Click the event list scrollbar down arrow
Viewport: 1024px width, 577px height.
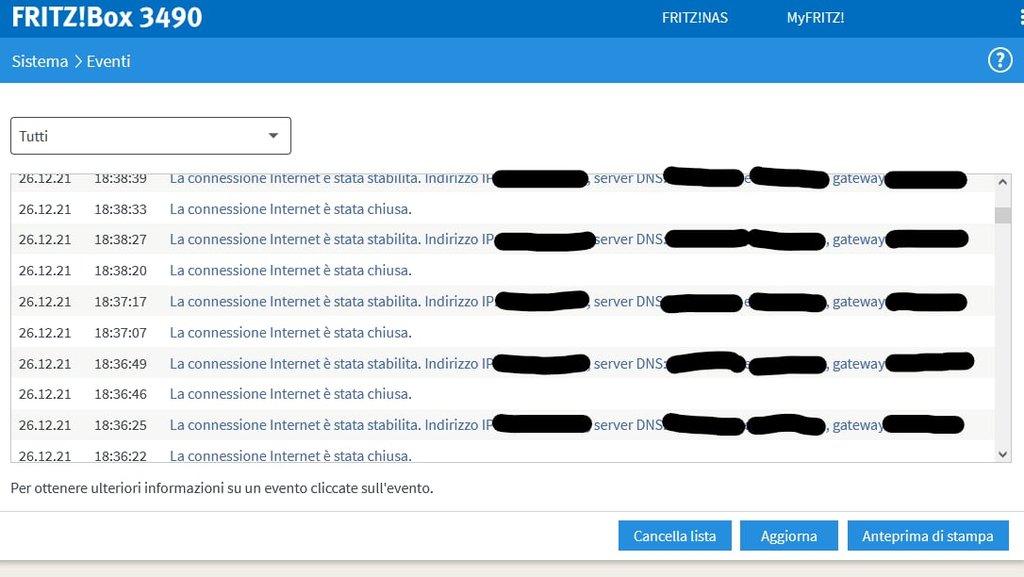point(1003,454)
